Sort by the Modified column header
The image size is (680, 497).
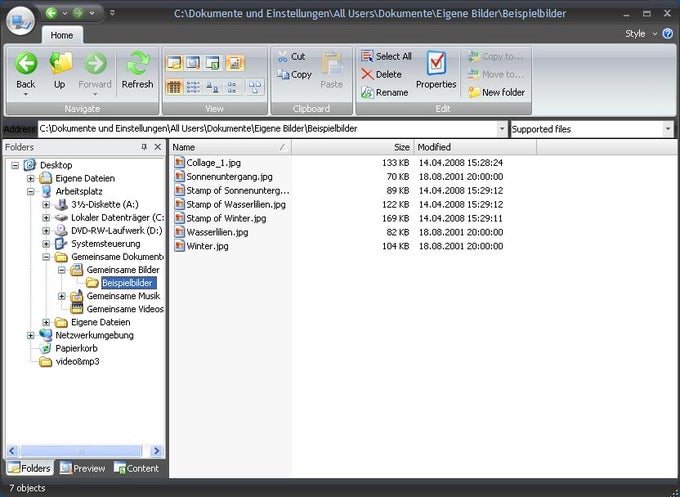tap(475, 147)
